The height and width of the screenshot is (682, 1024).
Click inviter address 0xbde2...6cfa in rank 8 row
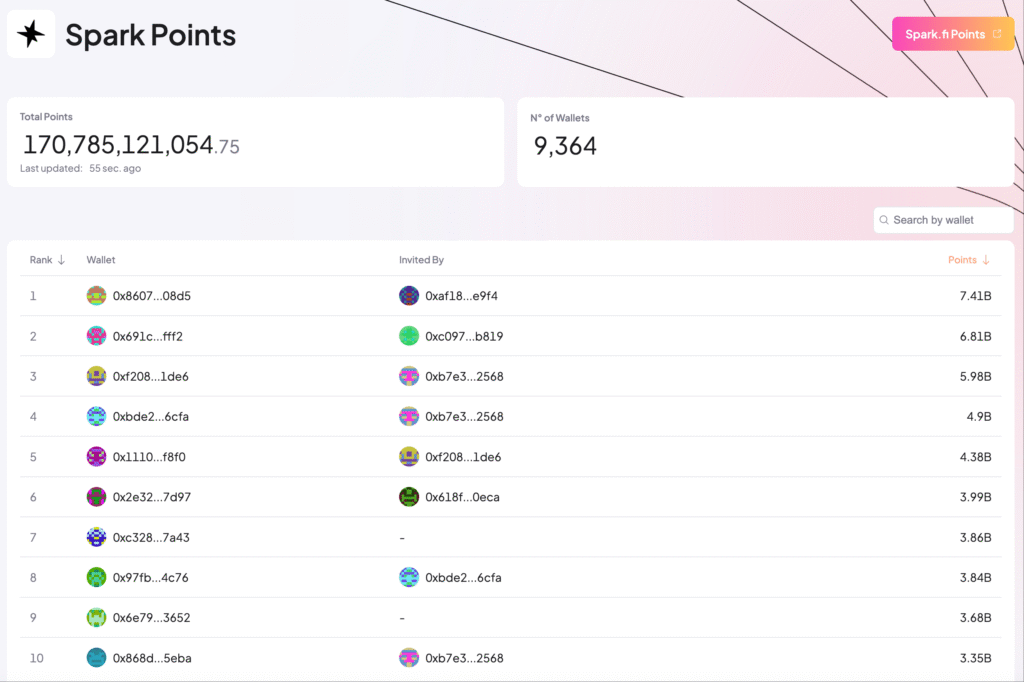463,577
